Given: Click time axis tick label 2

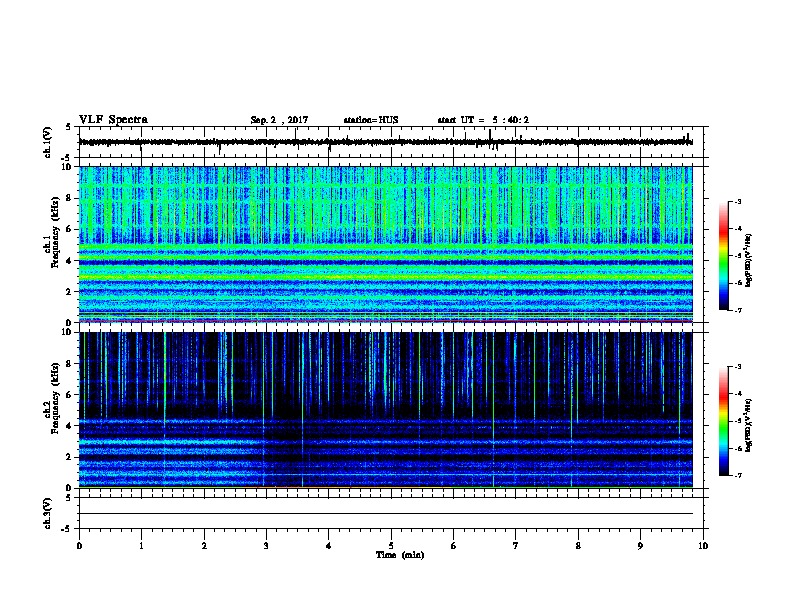Looking at the screenshot, I should coord(204,546).
